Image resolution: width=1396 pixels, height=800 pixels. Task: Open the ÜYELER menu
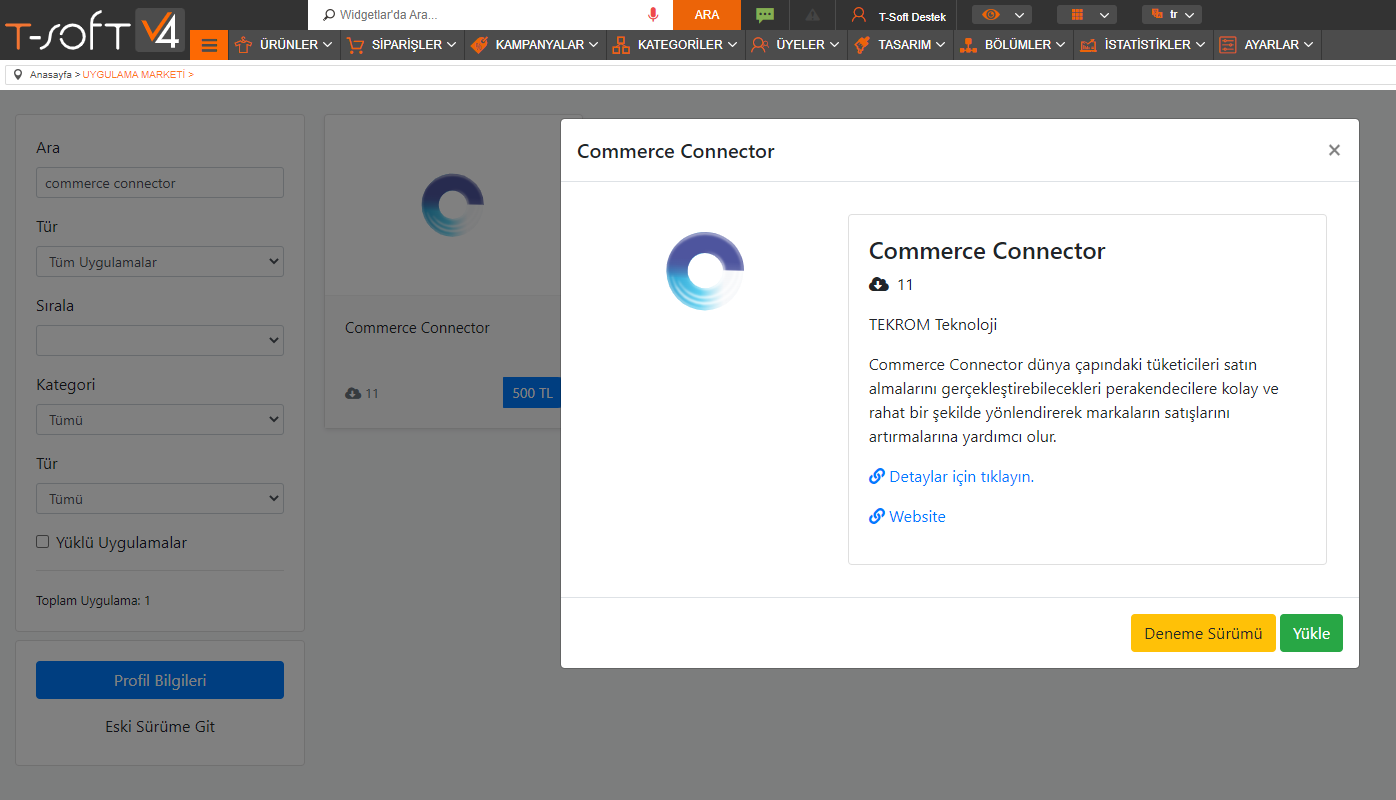[796, 45]
